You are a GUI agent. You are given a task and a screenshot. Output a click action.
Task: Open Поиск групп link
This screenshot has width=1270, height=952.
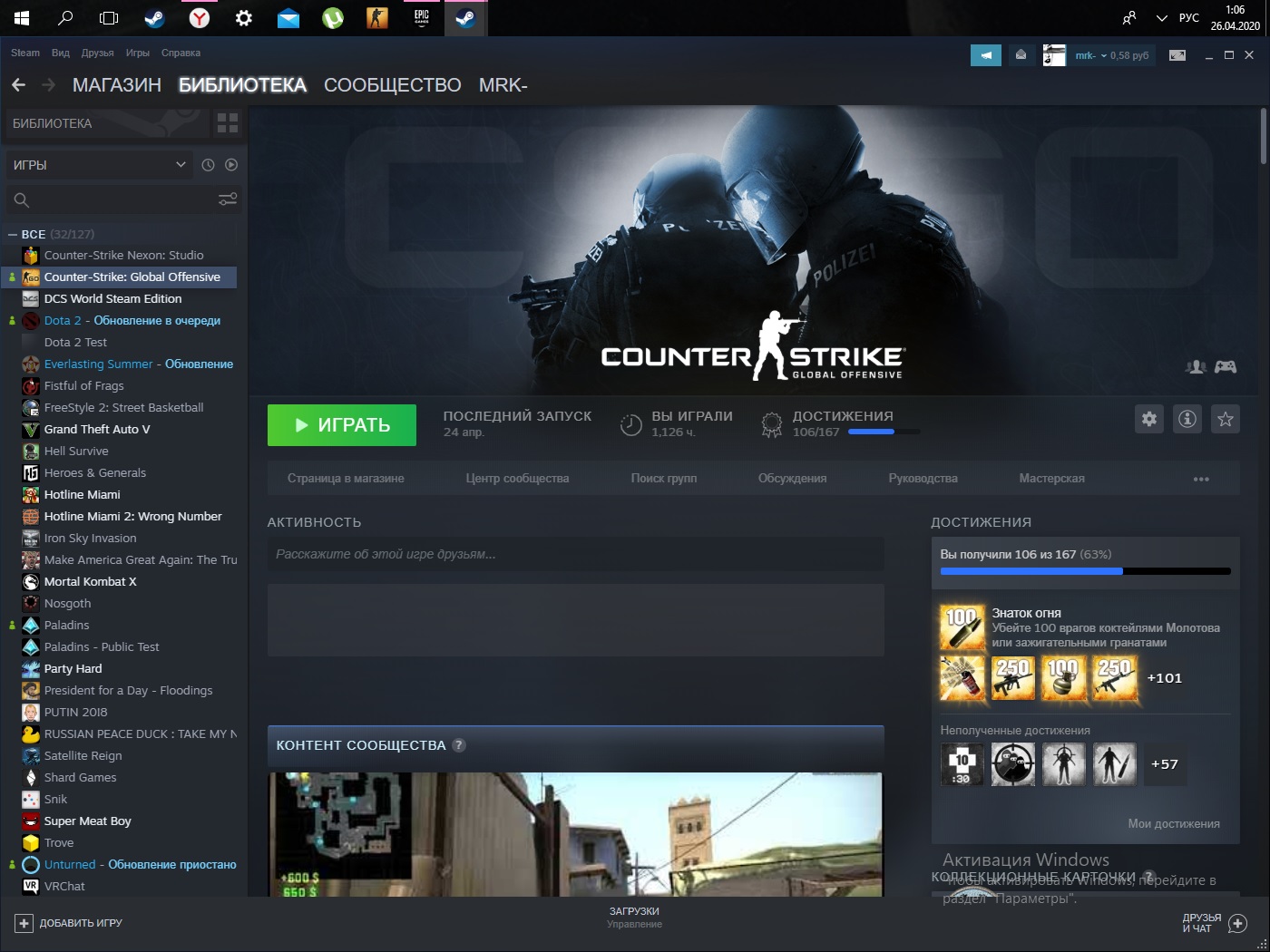(664, 479)
